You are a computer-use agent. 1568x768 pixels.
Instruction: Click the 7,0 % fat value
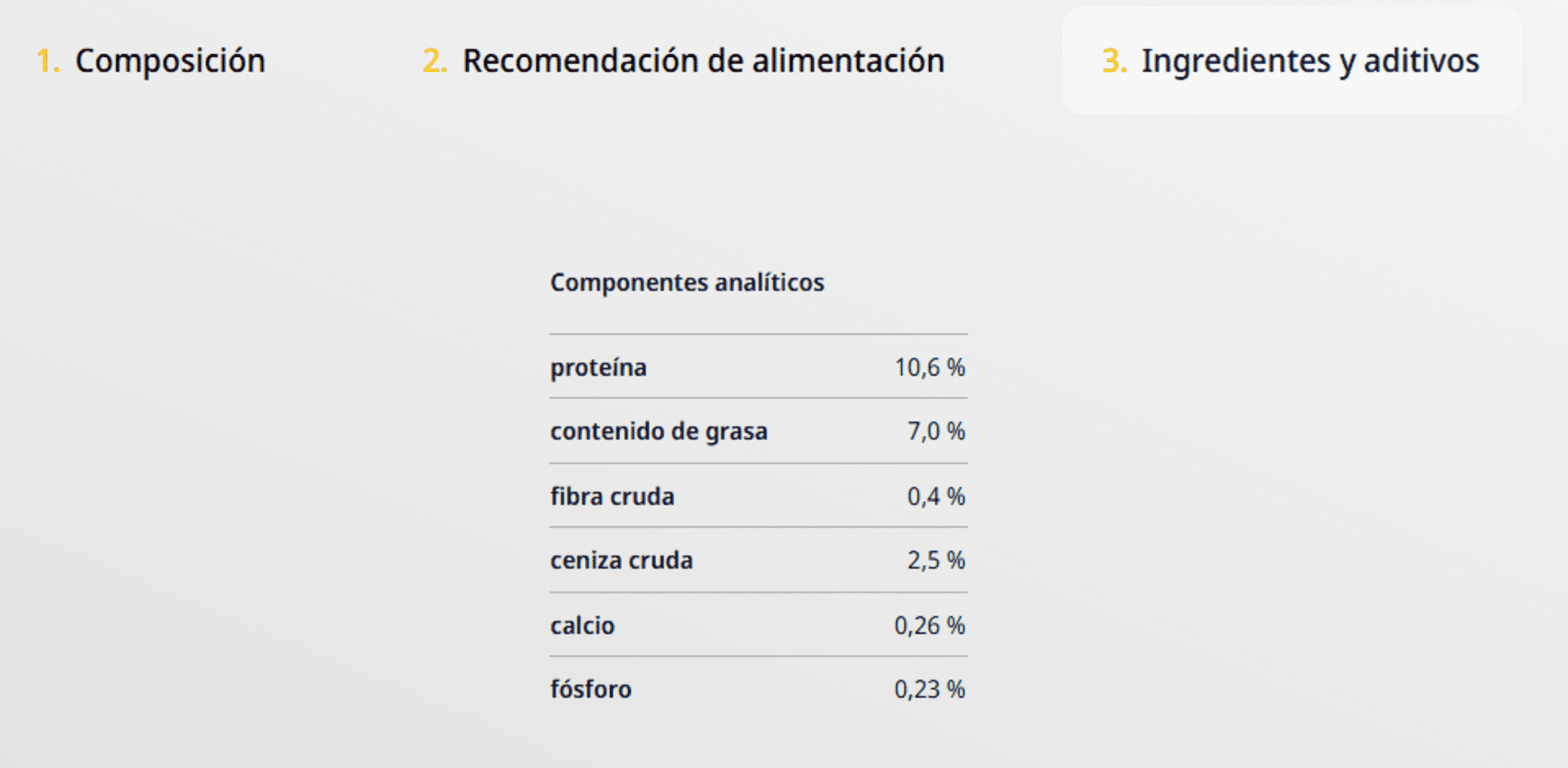(936, 432)
